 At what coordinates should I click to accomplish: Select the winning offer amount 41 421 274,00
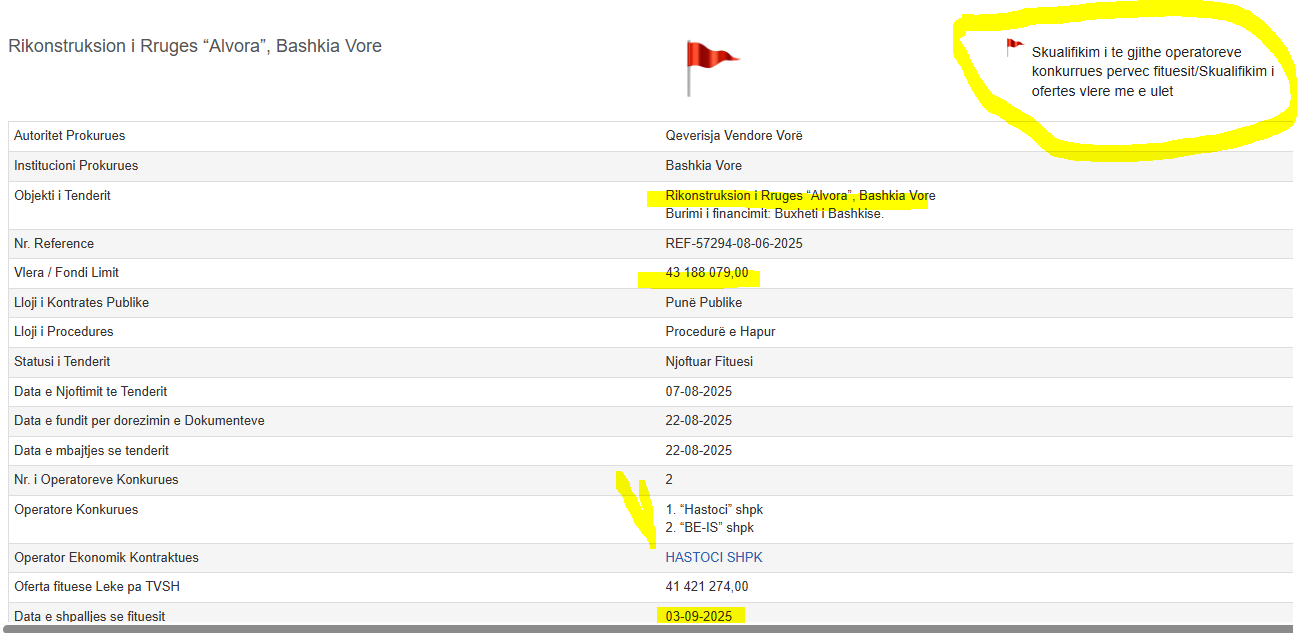pyautogui.click(x=706, y=587)
